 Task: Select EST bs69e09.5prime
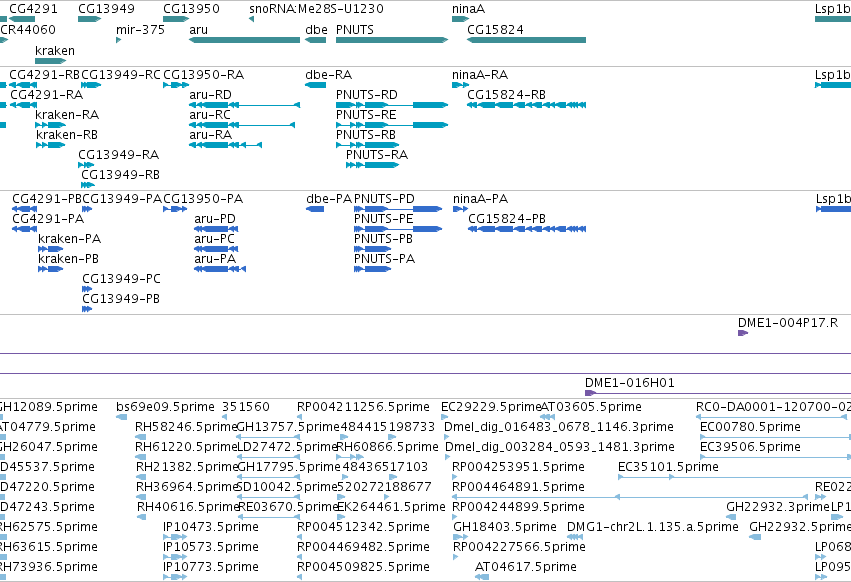point(122,417)
